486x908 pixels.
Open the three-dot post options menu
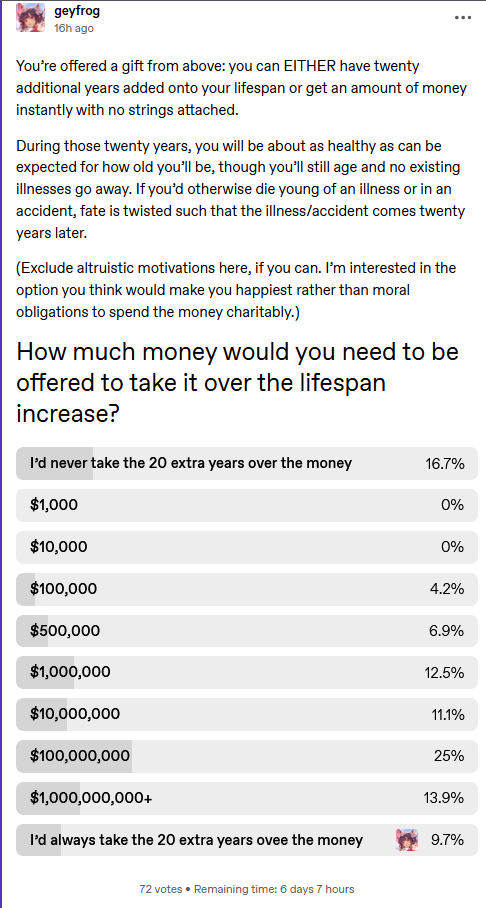pos(463,17)
